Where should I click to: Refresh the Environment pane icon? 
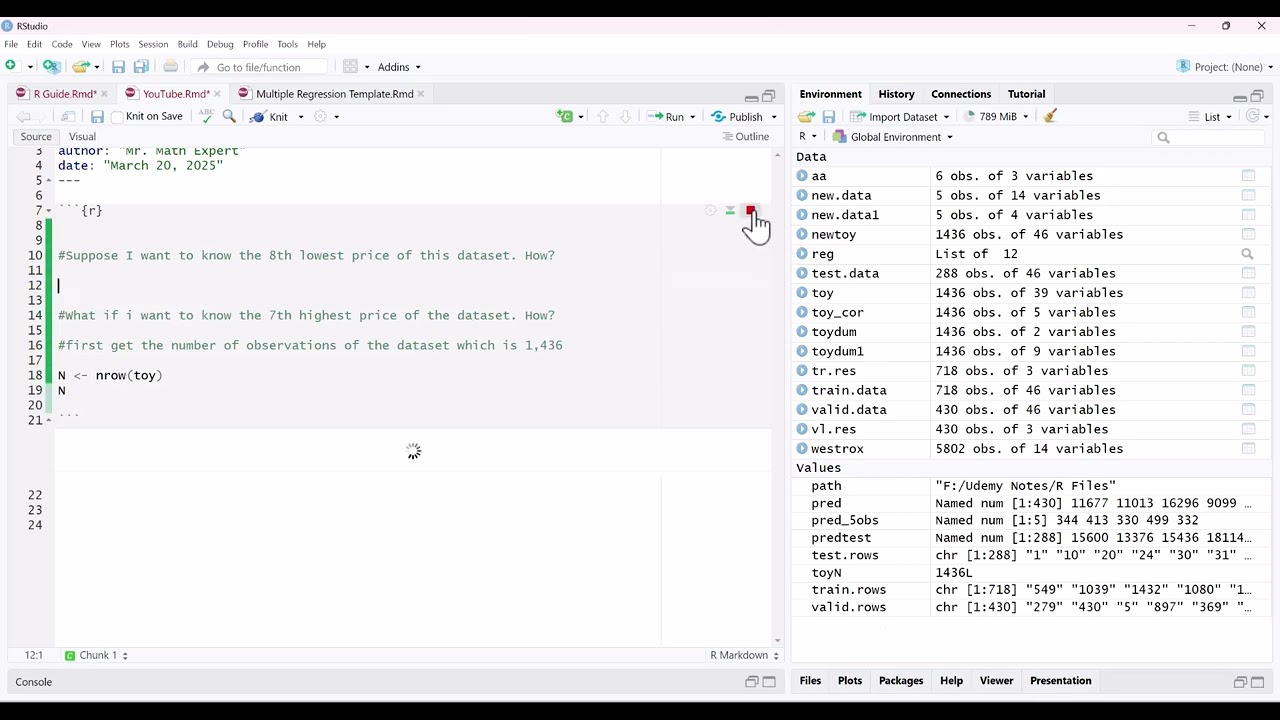point(1254,116)
